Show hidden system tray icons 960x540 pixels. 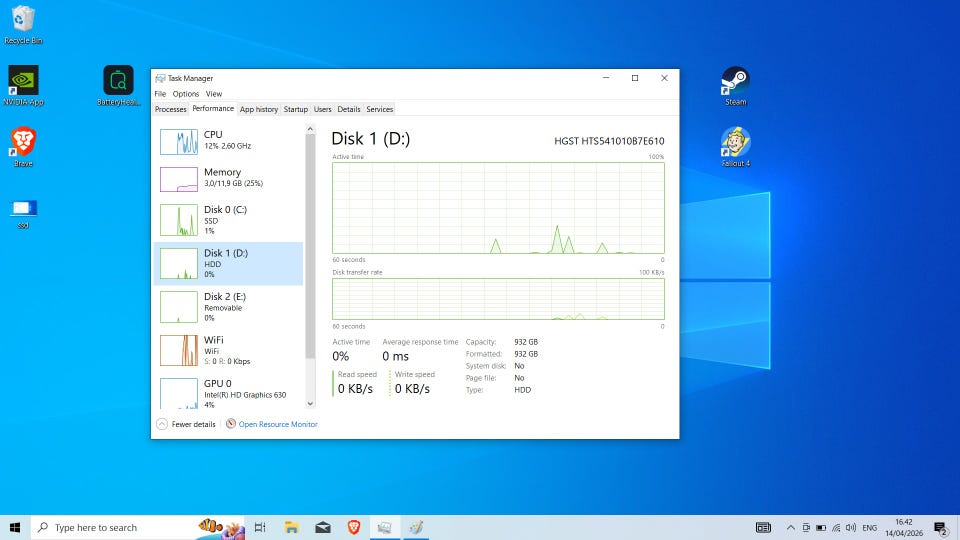(790, 527)
